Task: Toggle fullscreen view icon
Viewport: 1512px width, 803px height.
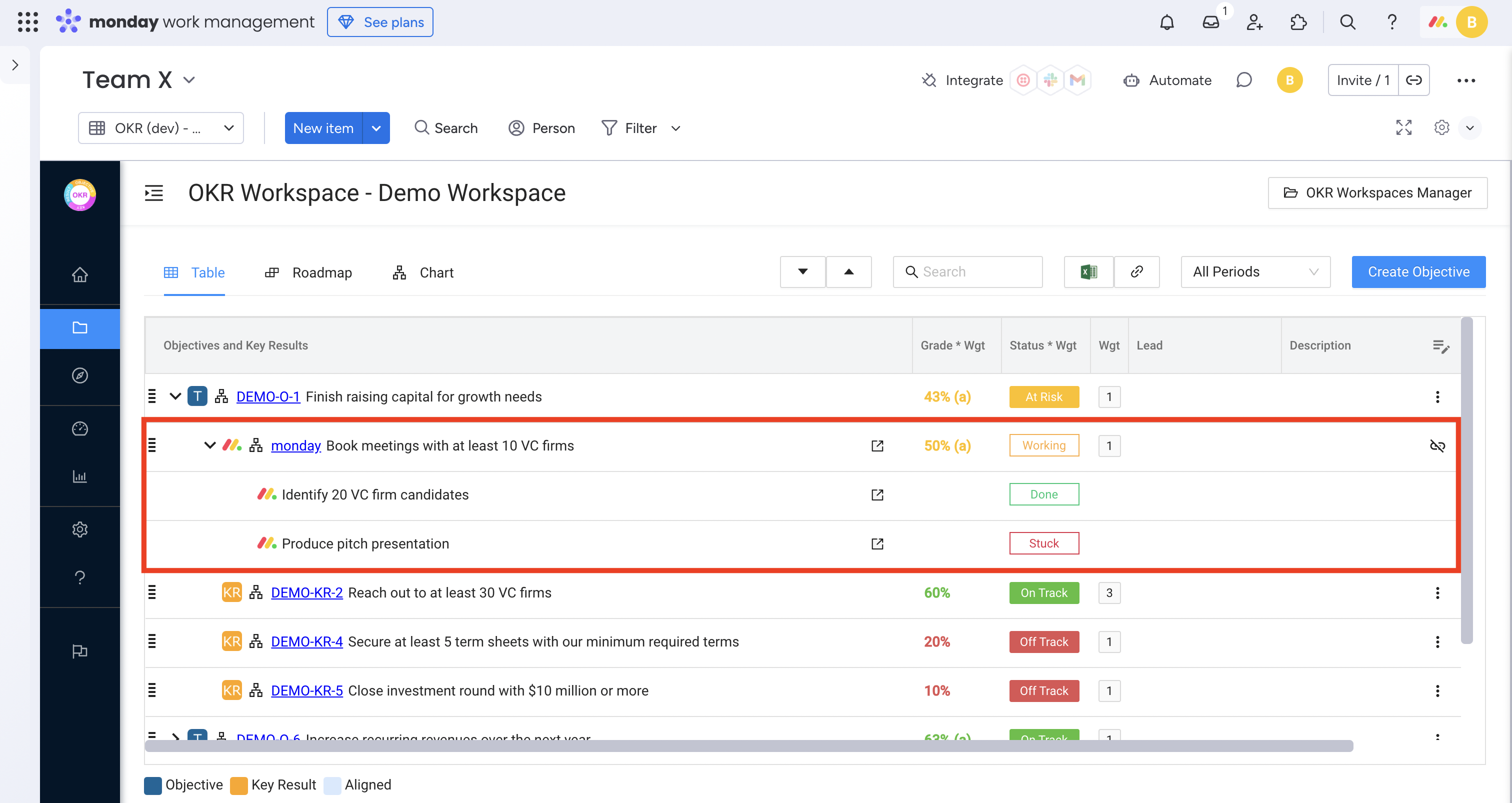Action: tap(1403, 128)
